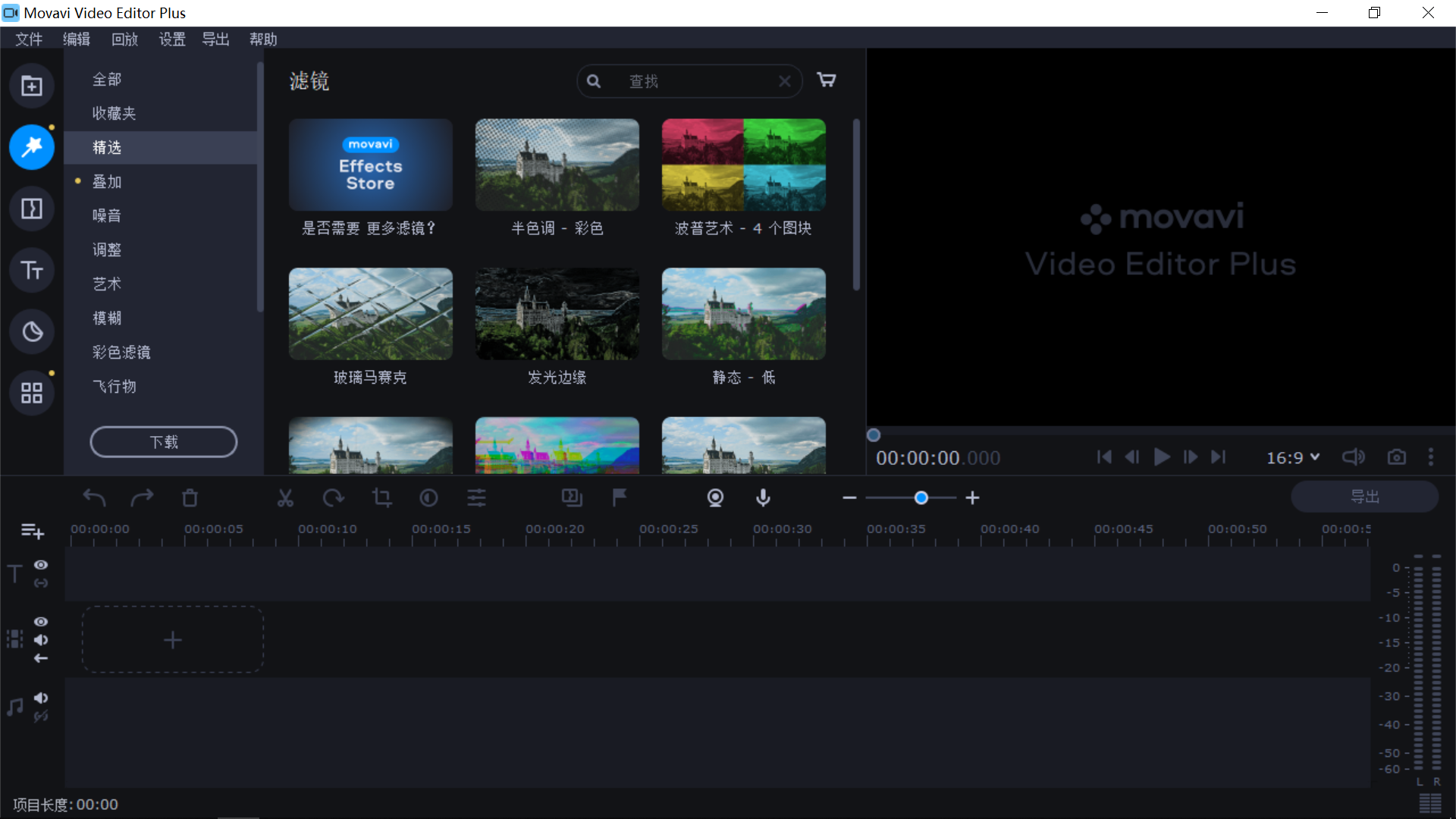This screenshot has width=1456, height=819.
Task: Open the Effects Store thumbnail
Action: pos(371,165)
